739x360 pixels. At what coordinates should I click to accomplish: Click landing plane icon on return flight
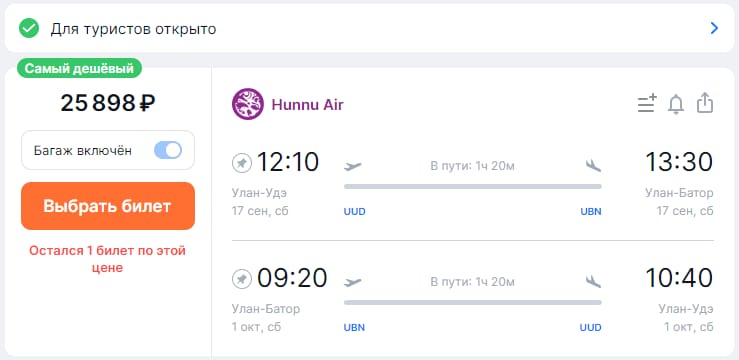coord(593,282)
